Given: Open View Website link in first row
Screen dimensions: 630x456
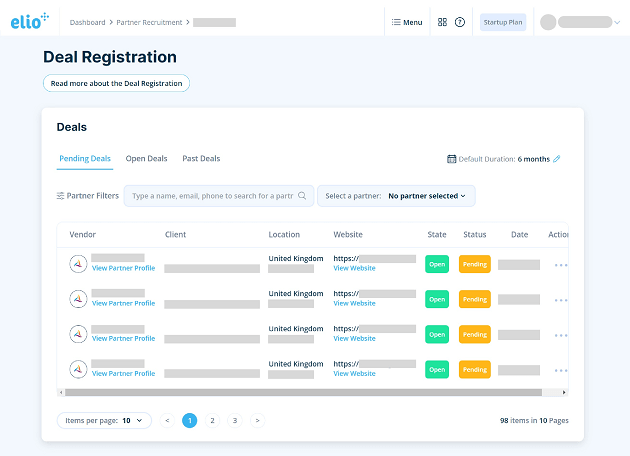Looking at the screenshot, I should pyautogui.click(x=354, y=268).
